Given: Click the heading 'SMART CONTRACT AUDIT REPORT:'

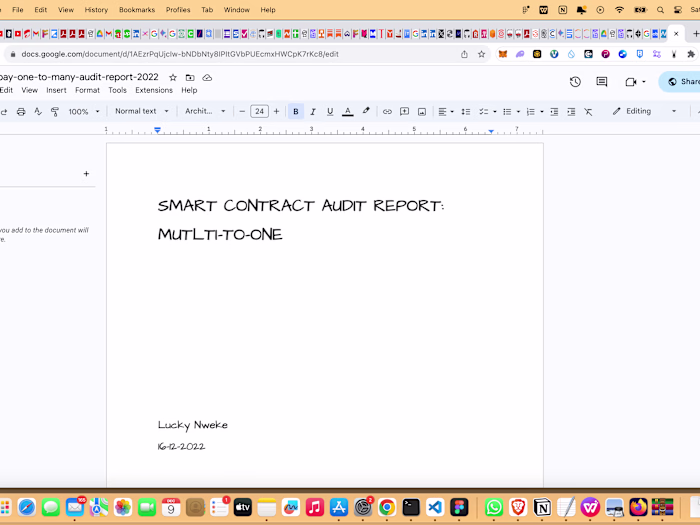Looking at the screenshot, I should pos(301,206).
